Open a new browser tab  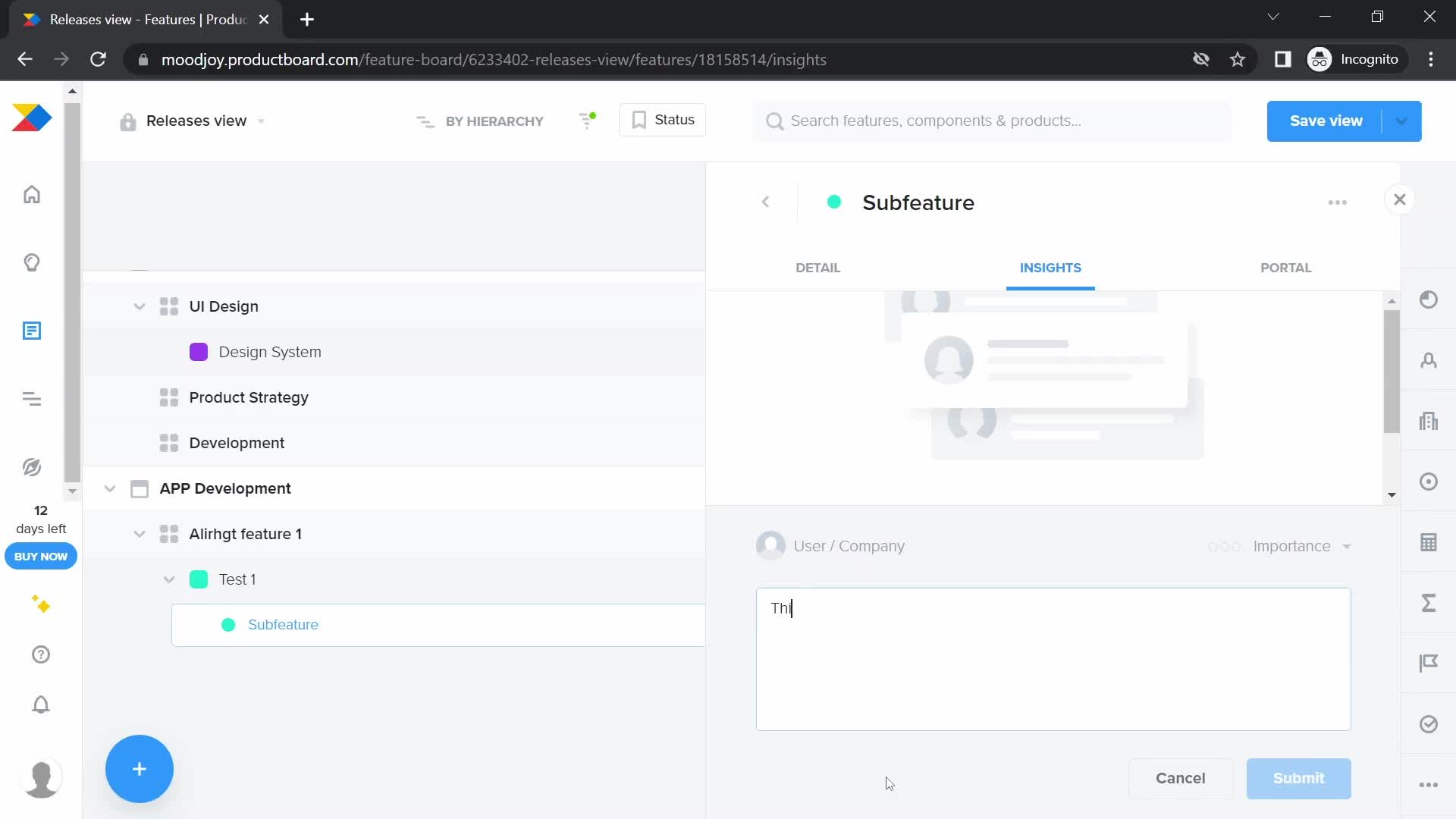pyautogui.click(x=307, y=20)
